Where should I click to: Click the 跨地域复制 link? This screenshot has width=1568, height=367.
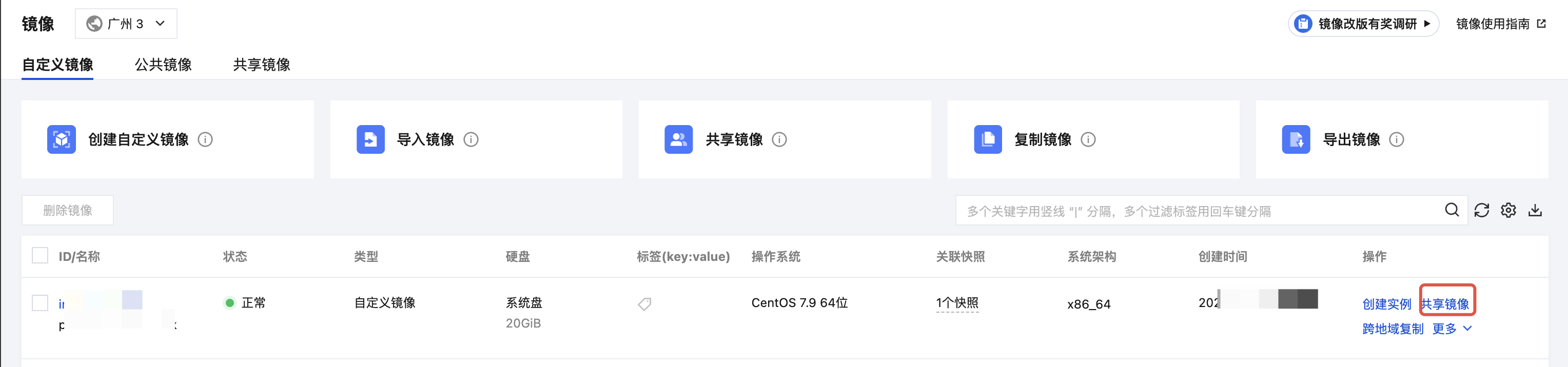pyautogui.click(x=1393, y=329)
